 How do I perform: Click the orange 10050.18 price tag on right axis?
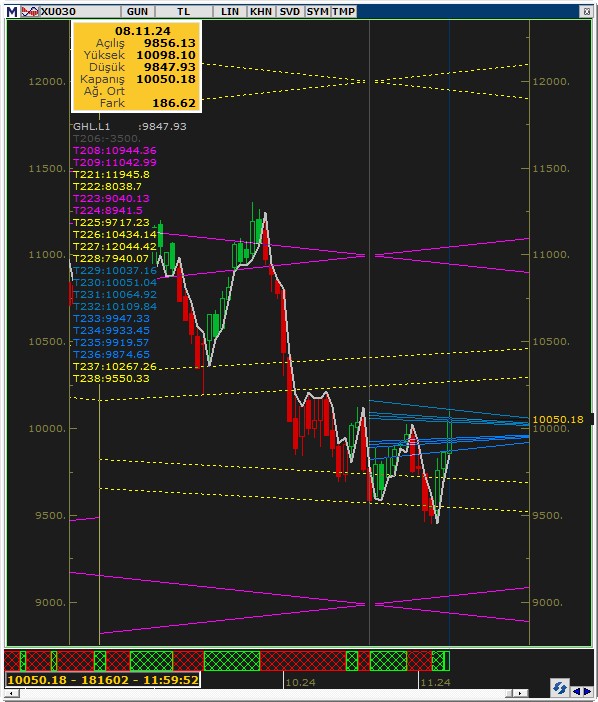(558, 419)
